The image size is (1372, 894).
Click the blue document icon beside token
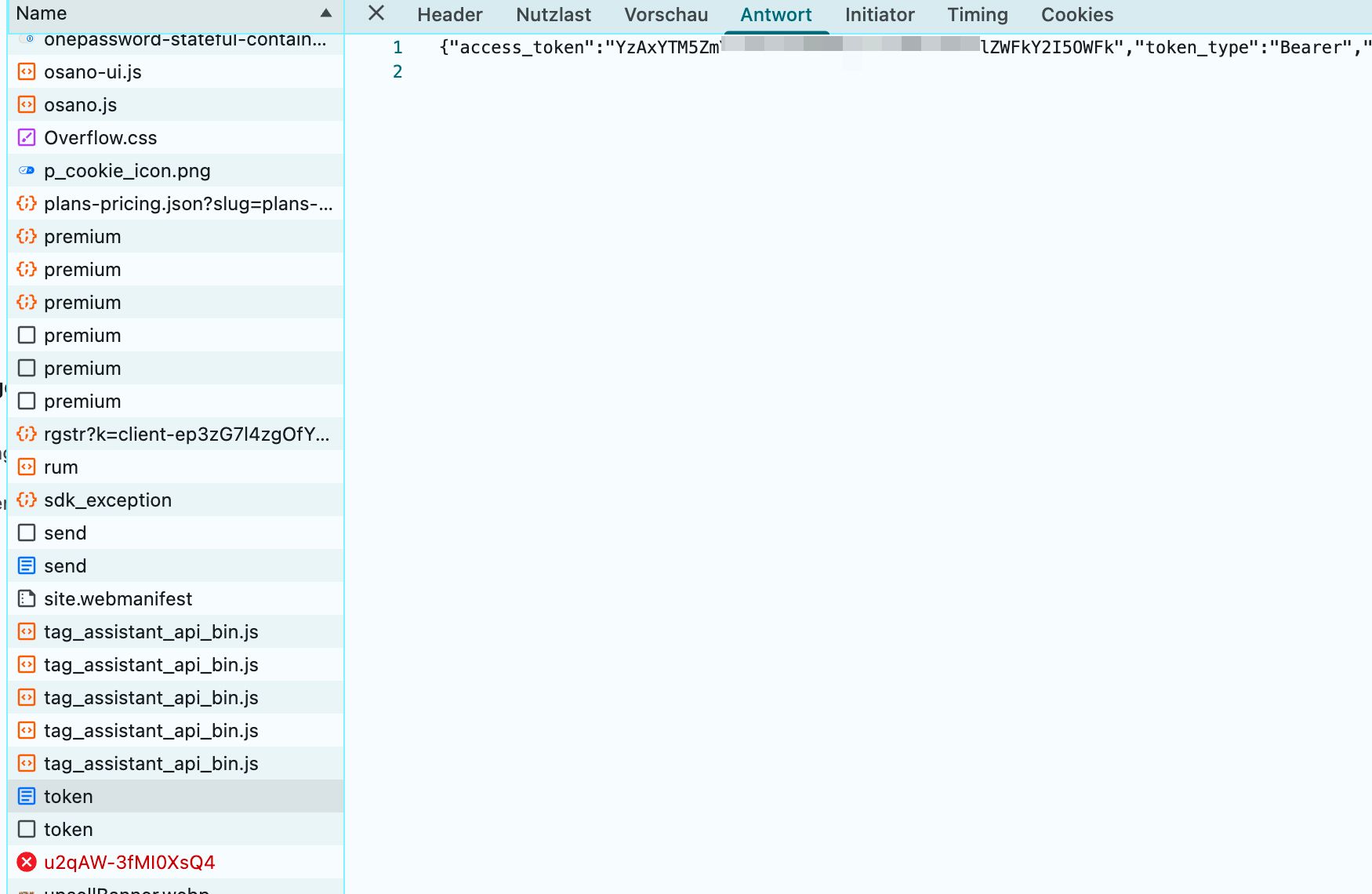tap(27, 797)
